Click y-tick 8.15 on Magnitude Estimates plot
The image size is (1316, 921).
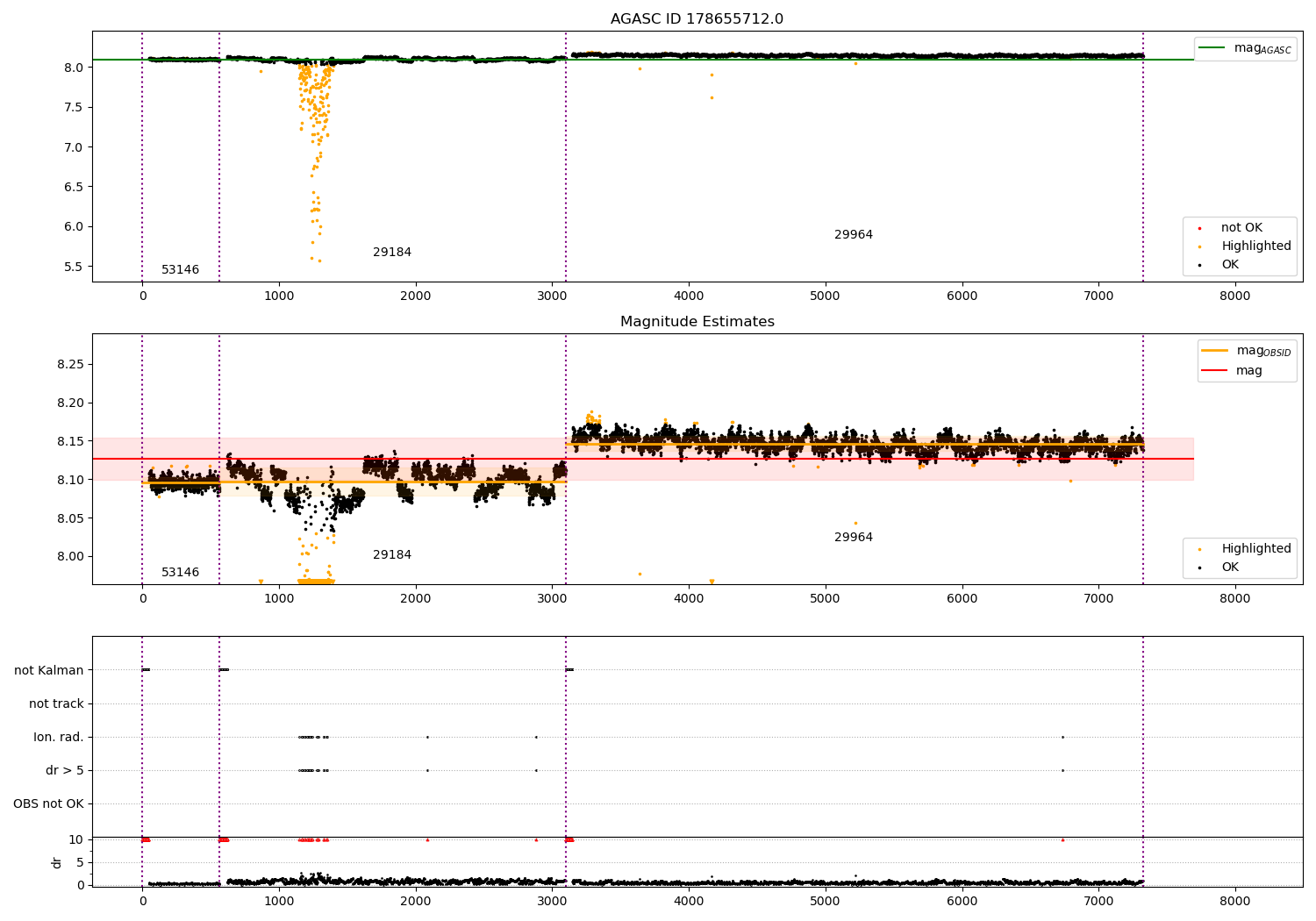click(x=70, y=441)
